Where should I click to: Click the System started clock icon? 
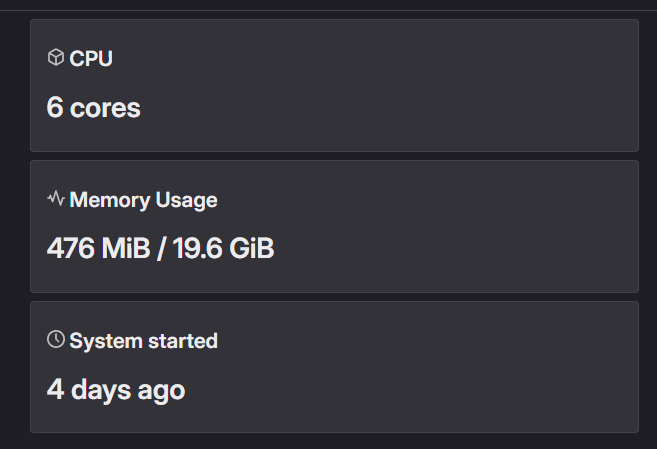[56, 340]
